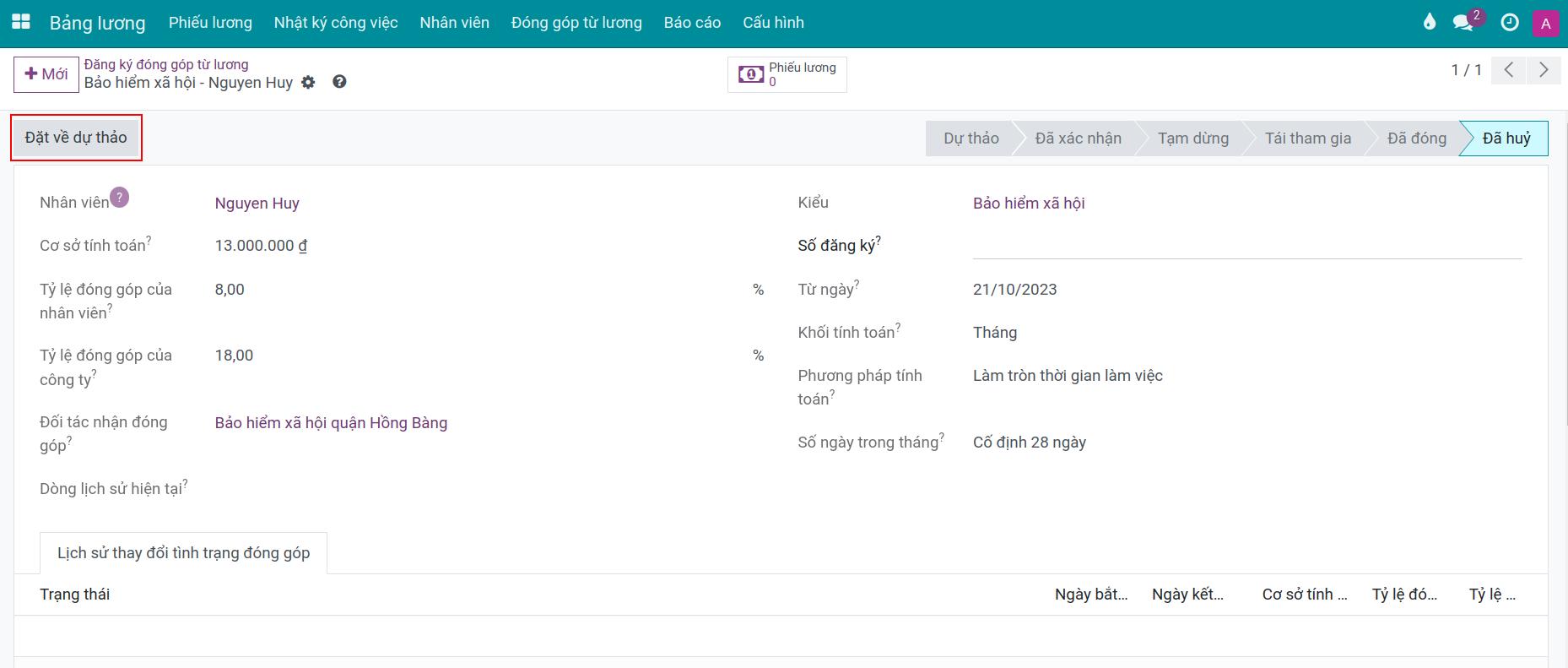Click the Số đăng ký input field

[x=1246, y=246]
